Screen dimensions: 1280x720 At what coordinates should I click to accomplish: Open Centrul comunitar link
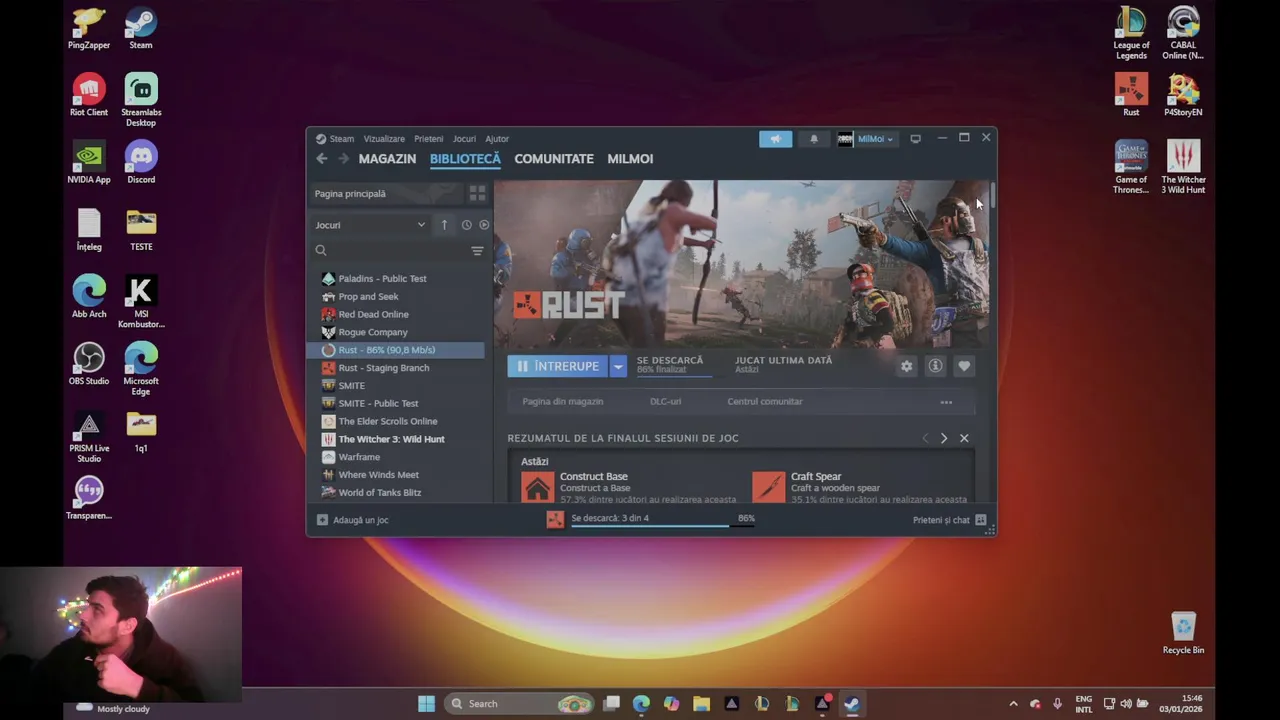(765, 402)
